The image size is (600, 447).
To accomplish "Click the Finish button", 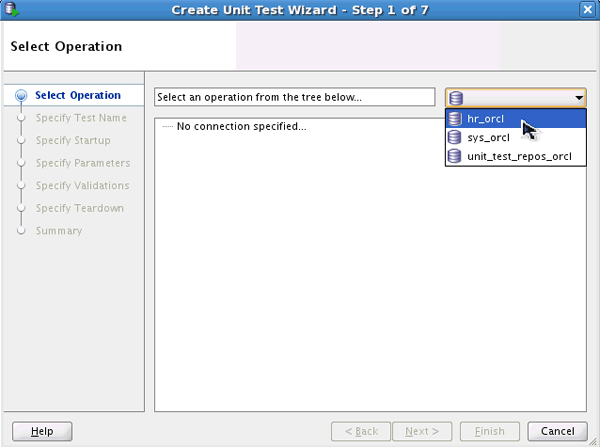I will pos(489,431).
